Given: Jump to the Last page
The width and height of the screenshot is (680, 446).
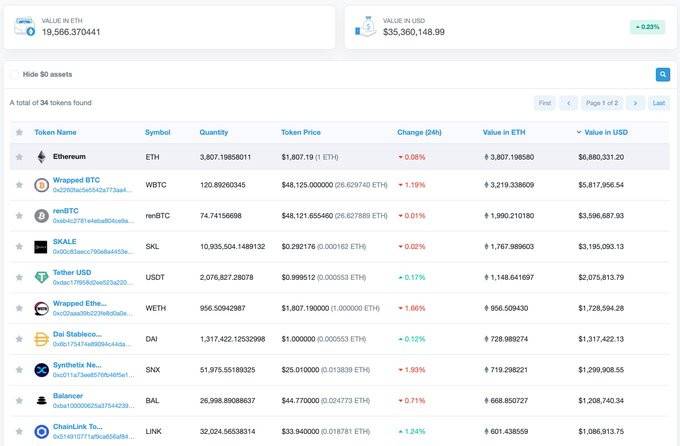Looking at the screenshot, I should [x=659, y=103].
